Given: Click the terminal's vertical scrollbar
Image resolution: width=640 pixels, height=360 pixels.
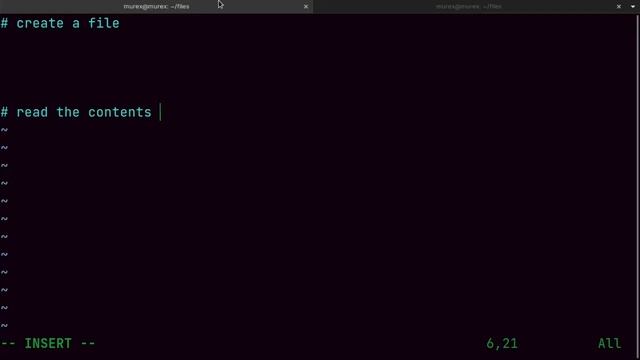Looking at the screenshot, I should click(638, 186).
